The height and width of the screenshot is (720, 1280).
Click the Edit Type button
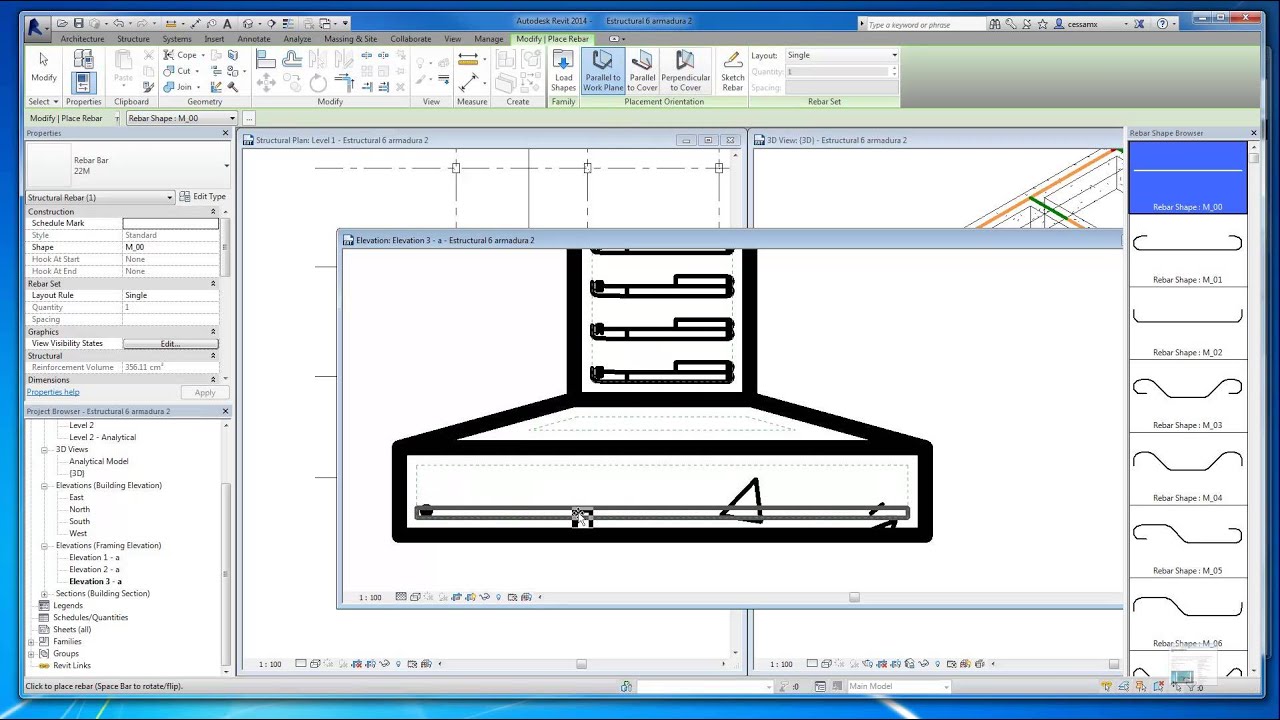click(203, 197)
